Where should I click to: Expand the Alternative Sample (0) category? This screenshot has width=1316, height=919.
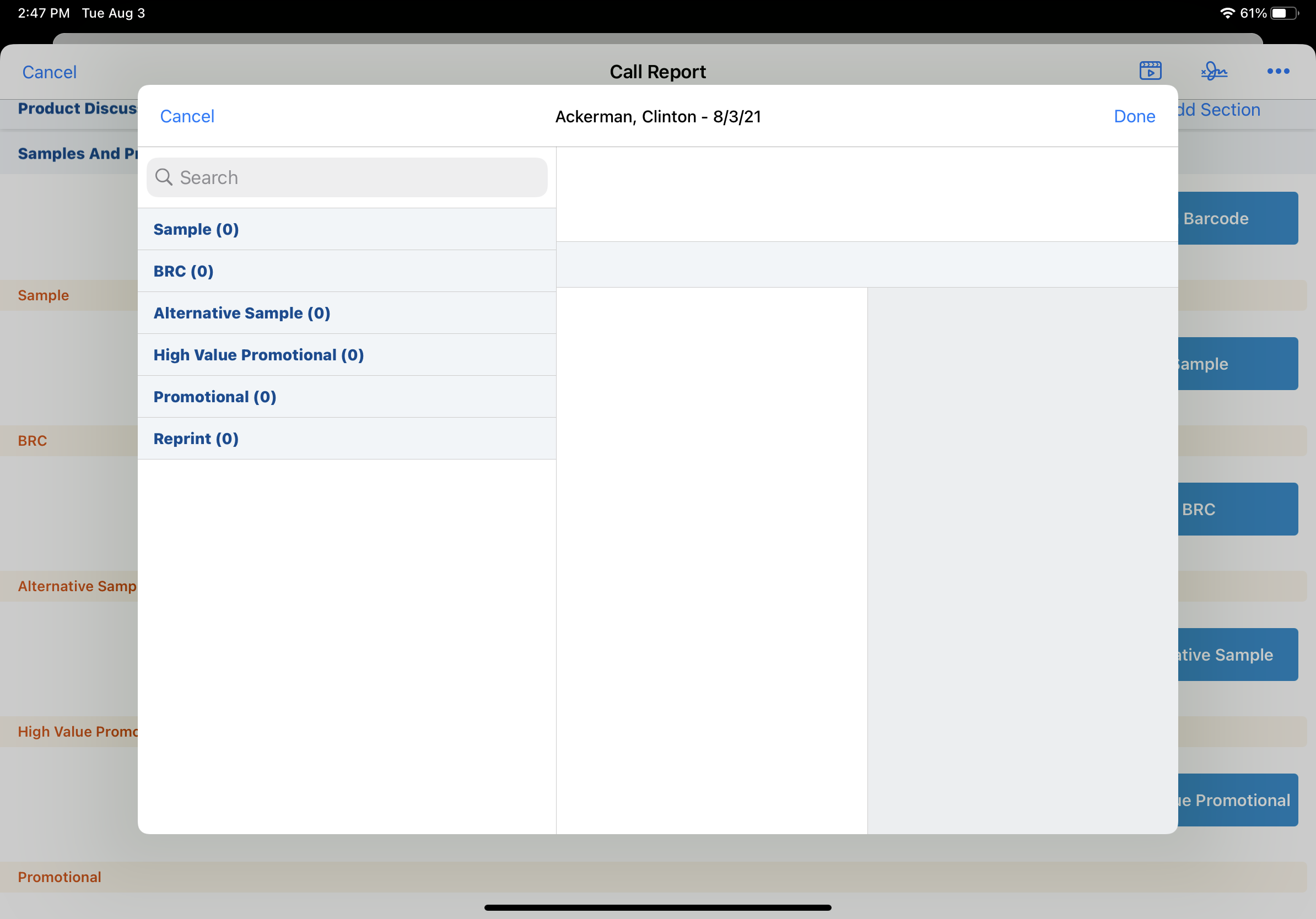tap(346, 313)
